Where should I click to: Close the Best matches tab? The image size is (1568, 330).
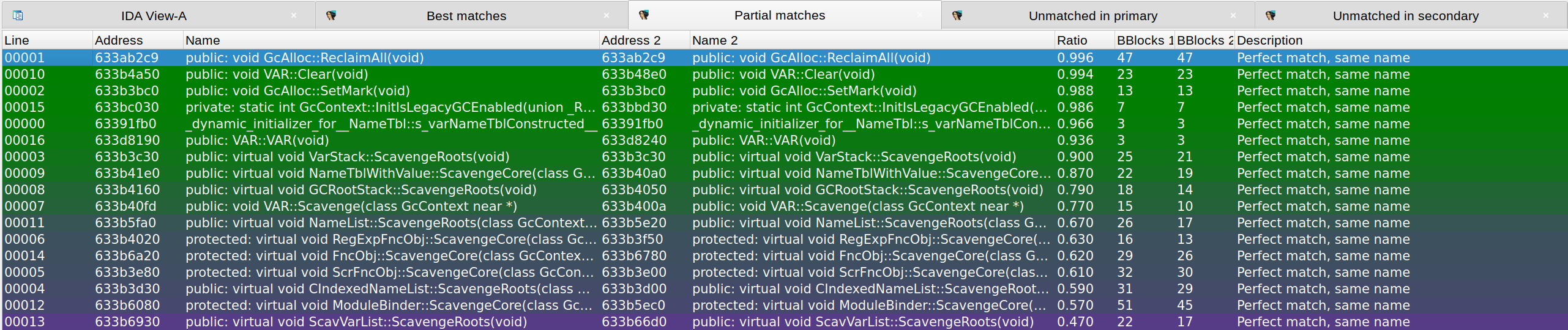pos(607,16)
